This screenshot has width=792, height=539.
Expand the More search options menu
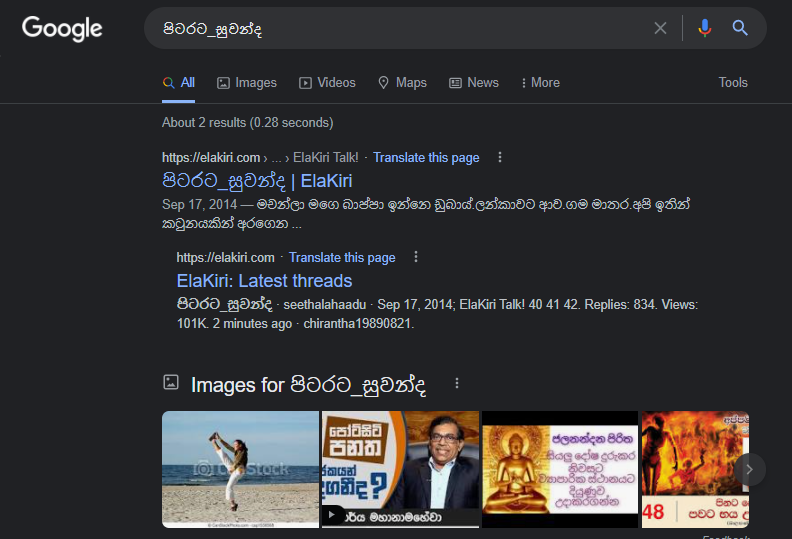click(540, 83)
